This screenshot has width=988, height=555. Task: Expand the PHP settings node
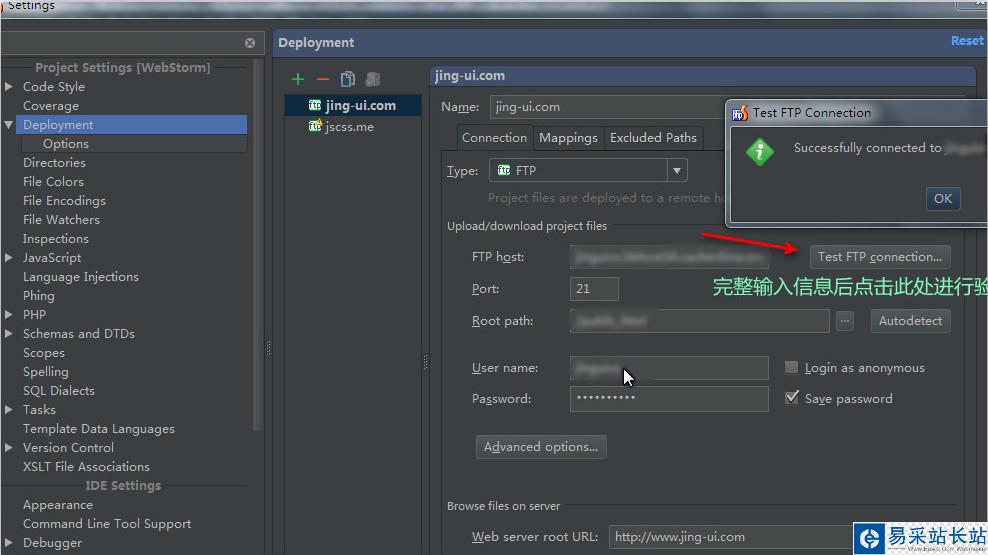pos(9,314)
